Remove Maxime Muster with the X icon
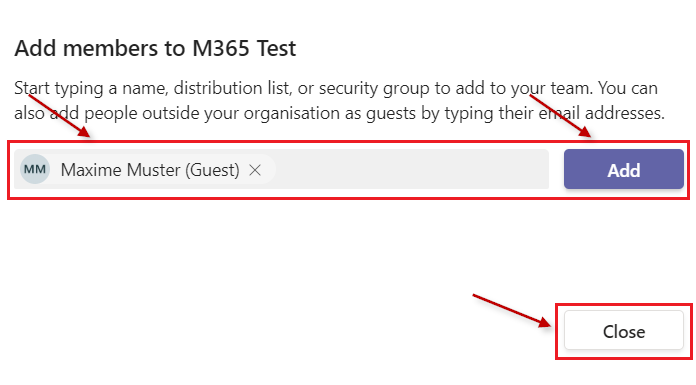696x385 pixels. [x=255, y=170]
